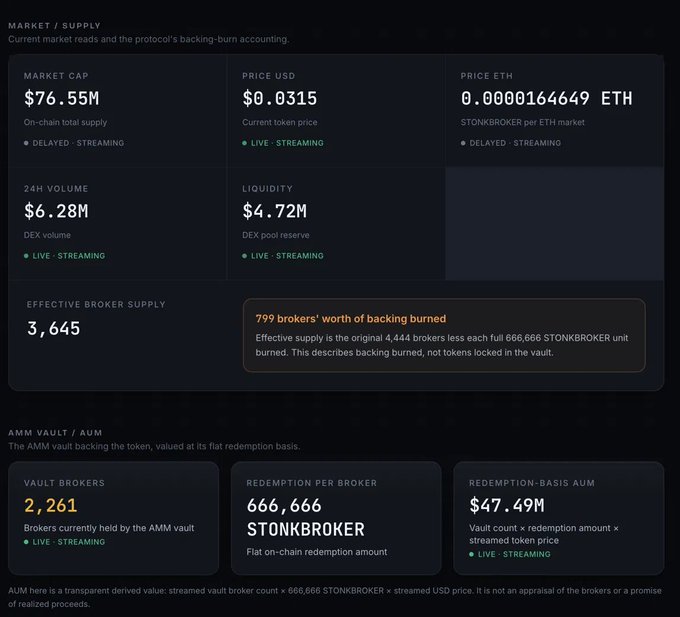Click the PRICE USD label

pyautogui.click(x=268, y=76)
